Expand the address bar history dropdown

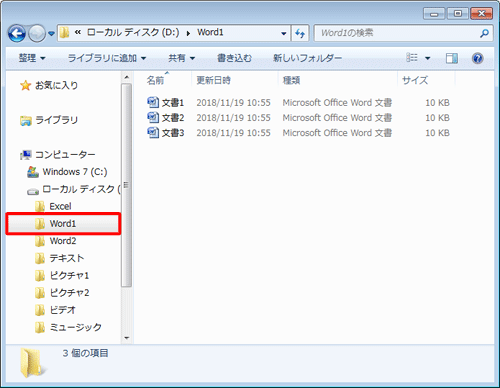pos(284,33)
